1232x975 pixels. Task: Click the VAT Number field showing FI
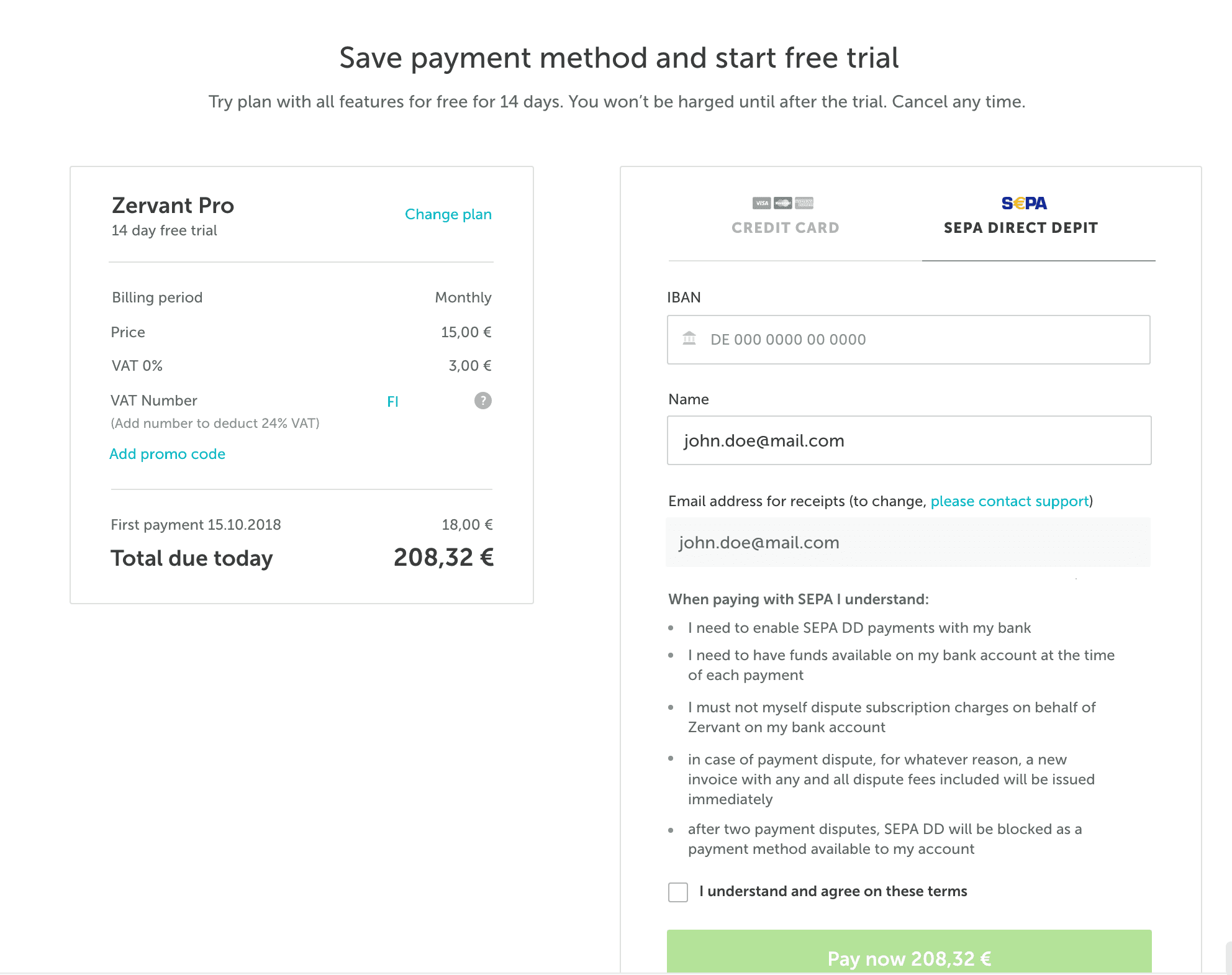[422, 401]
